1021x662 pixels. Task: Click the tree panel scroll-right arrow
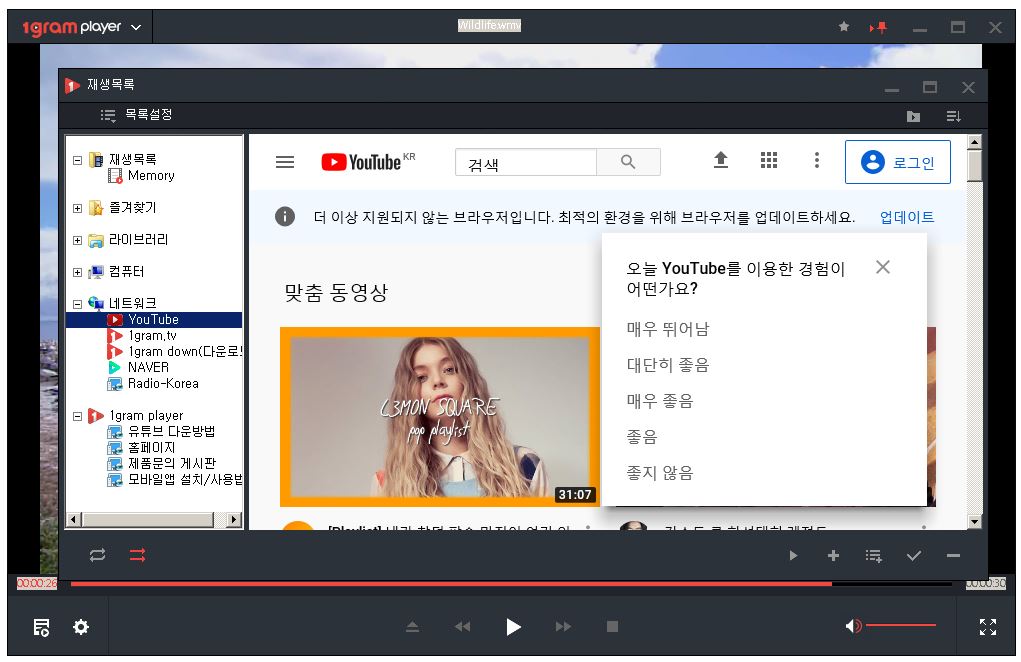pyautogui.click(x=234, y=519)
